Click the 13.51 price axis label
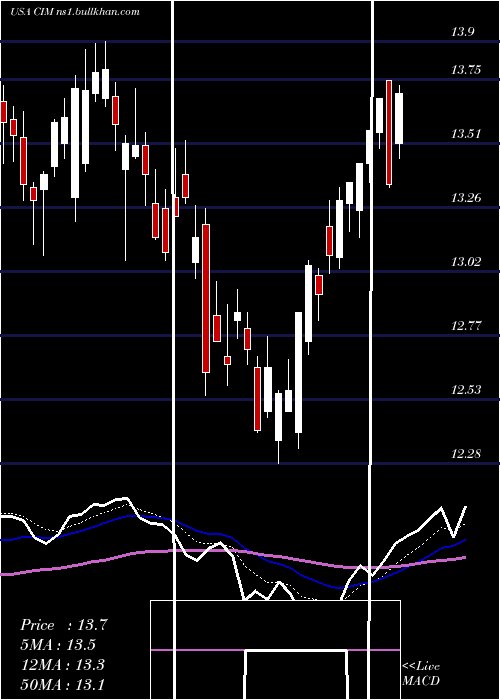The height and width of the screenshot is (700, 500). tap(466, 134)
